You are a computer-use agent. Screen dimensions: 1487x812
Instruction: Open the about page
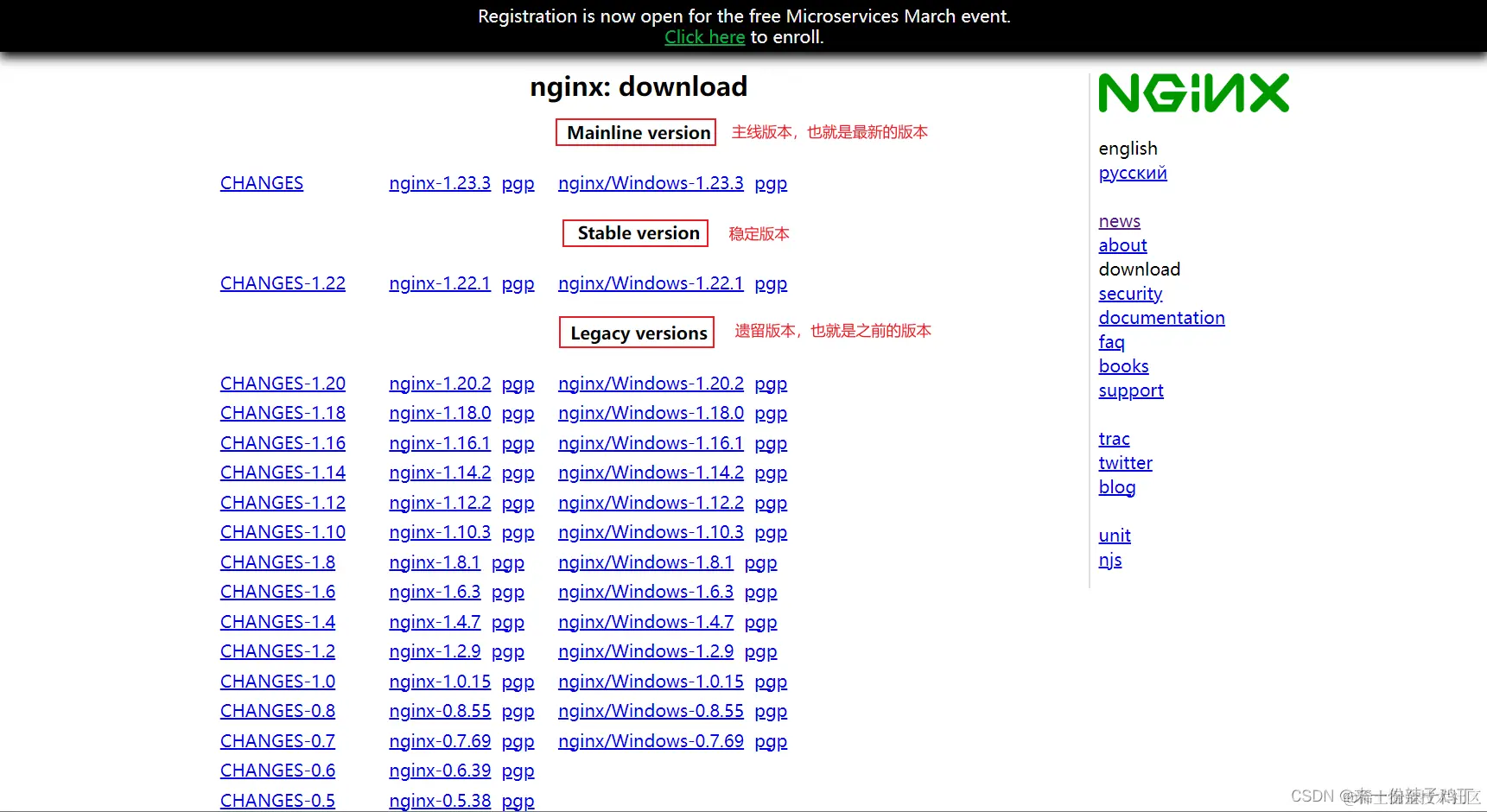click(1123, 245)
